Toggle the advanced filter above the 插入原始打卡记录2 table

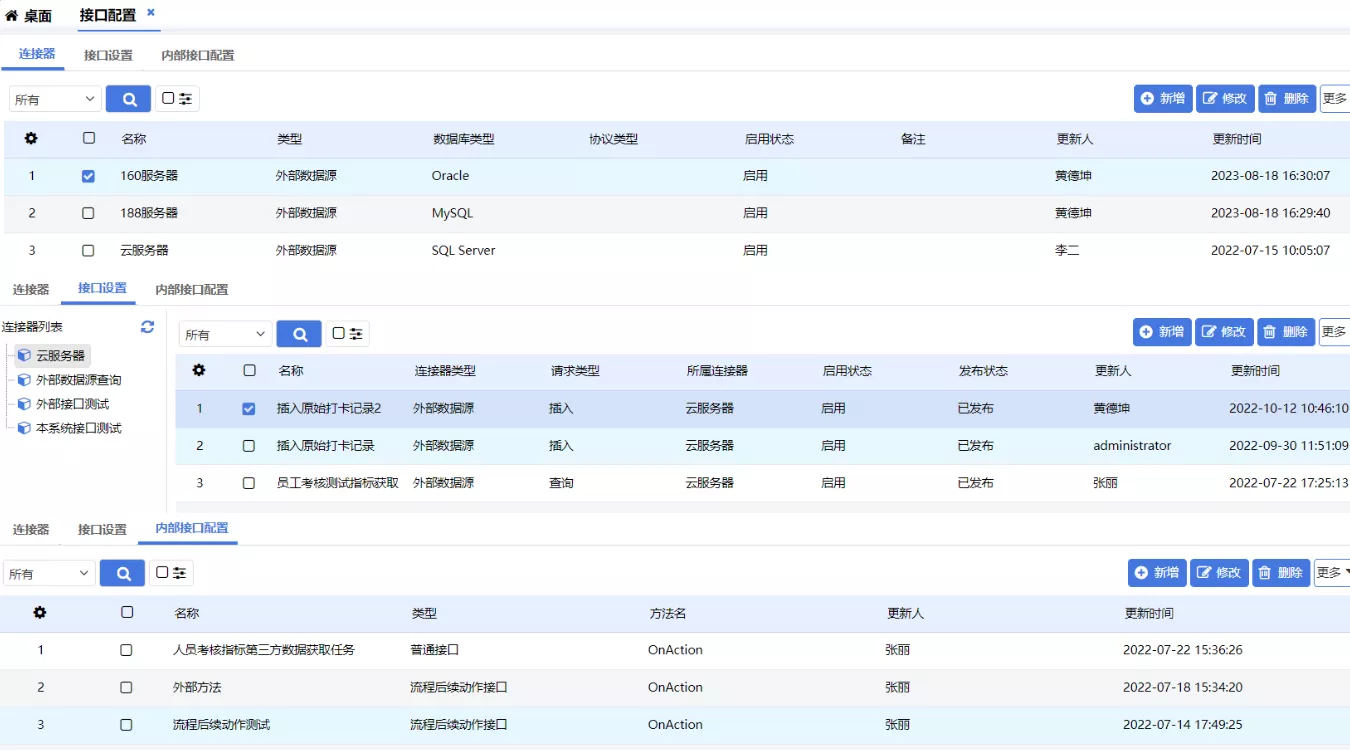tap(347, 334)
